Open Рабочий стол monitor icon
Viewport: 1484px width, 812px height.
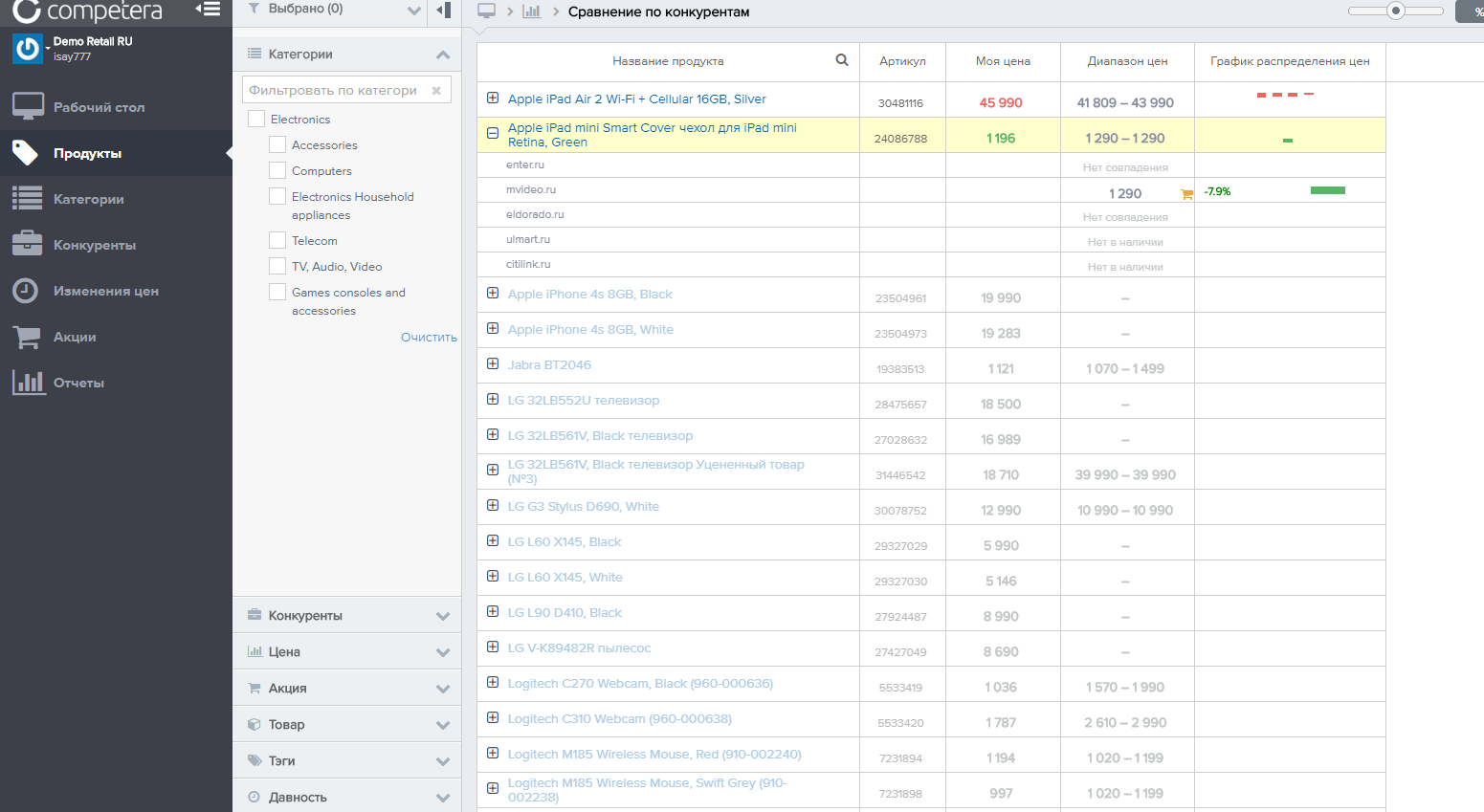[x=28, y=106]
